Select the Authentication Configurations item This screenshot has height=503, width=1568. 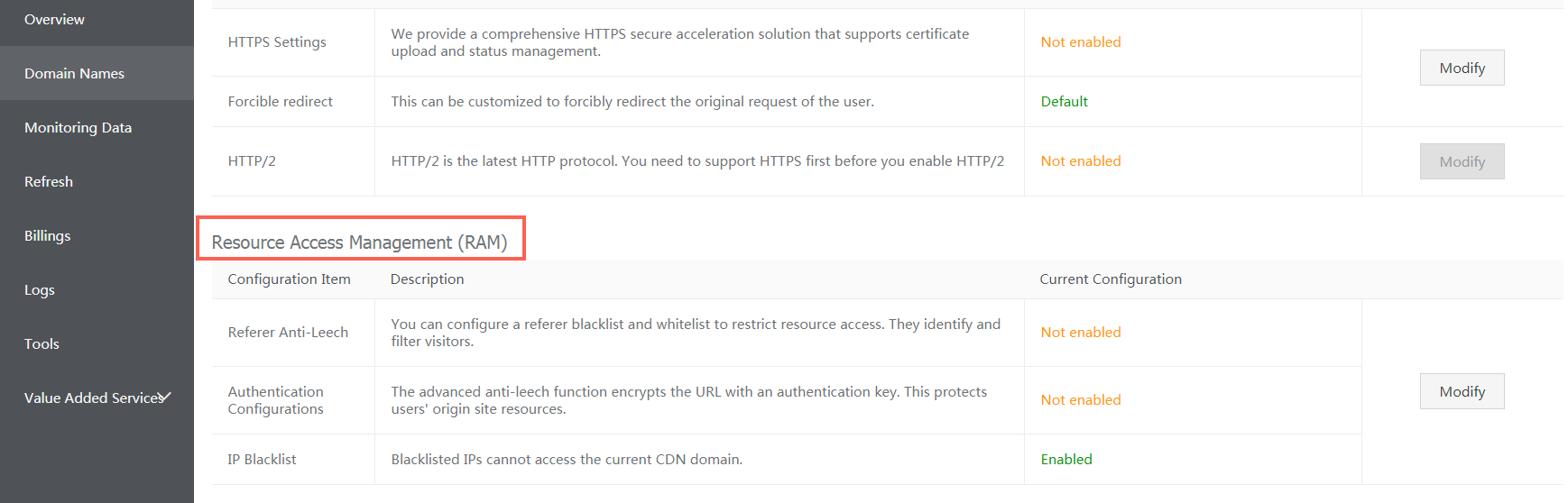coord(276,400)
